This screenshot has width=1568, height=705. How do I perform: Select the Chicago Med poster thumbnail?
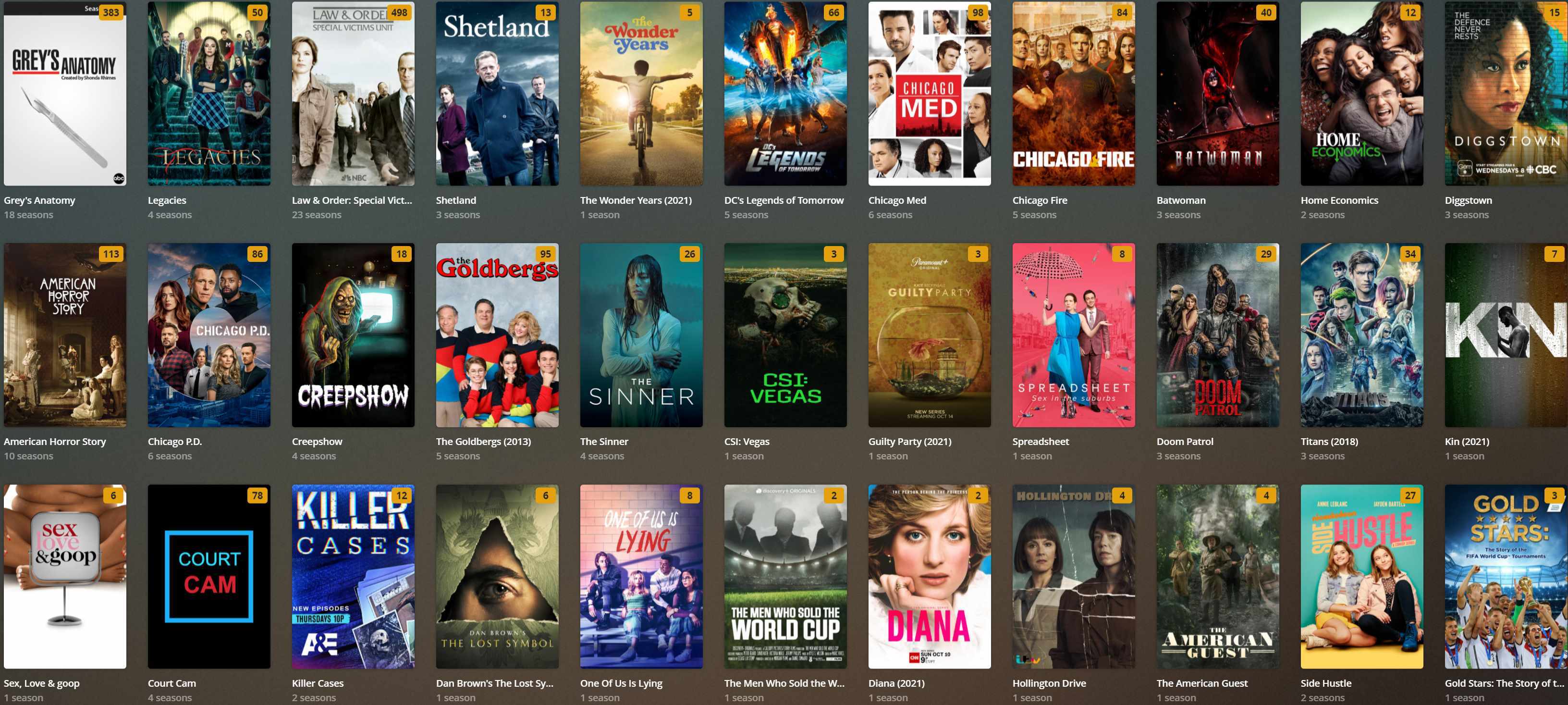[x=930, y=93]
